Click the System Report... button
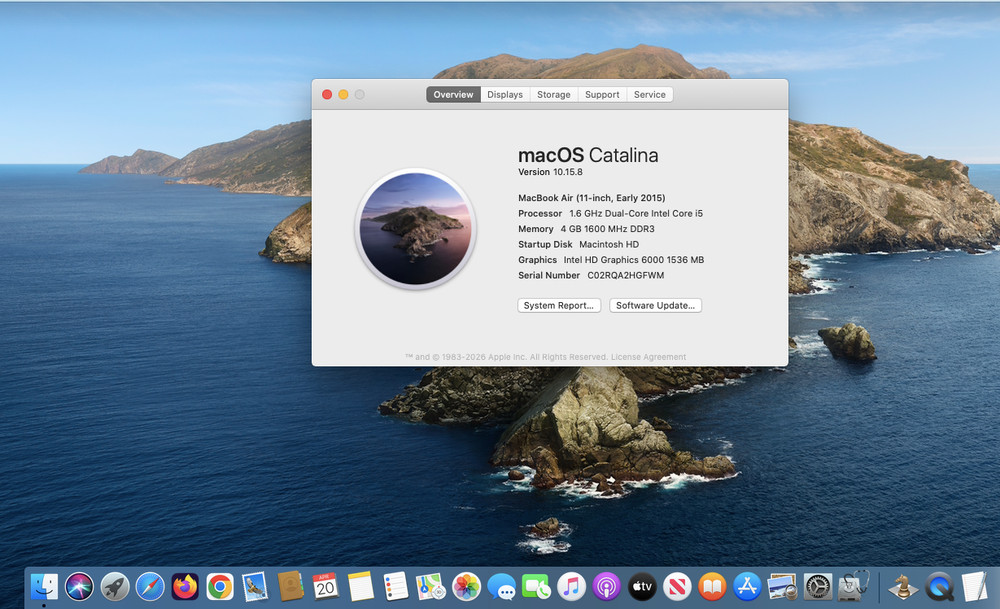The height and width of the screenshot is (609, 1000). tap(559, 305)
